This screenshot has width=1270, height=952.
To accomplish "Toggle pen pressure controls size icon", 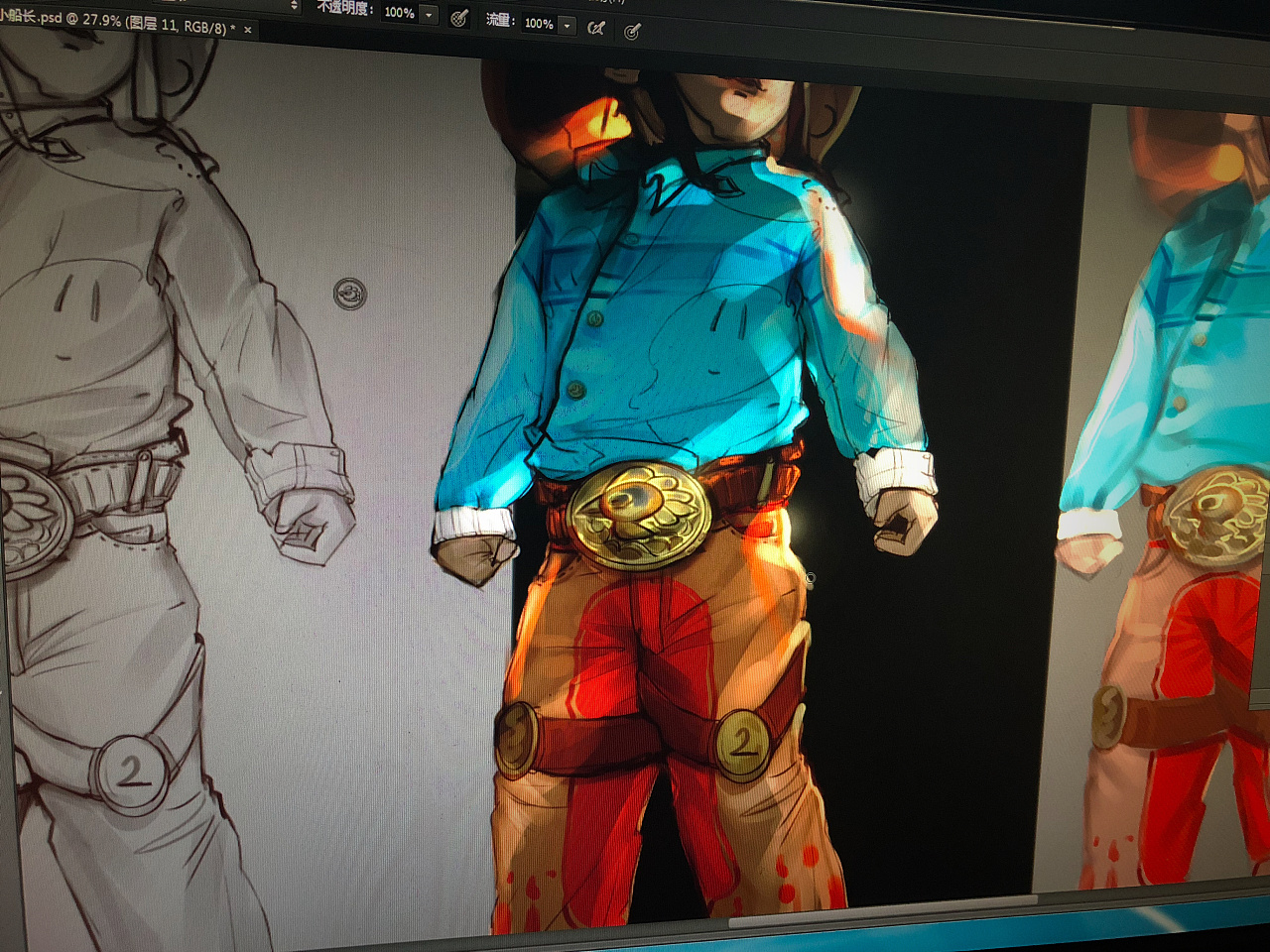I will [632, 32].
